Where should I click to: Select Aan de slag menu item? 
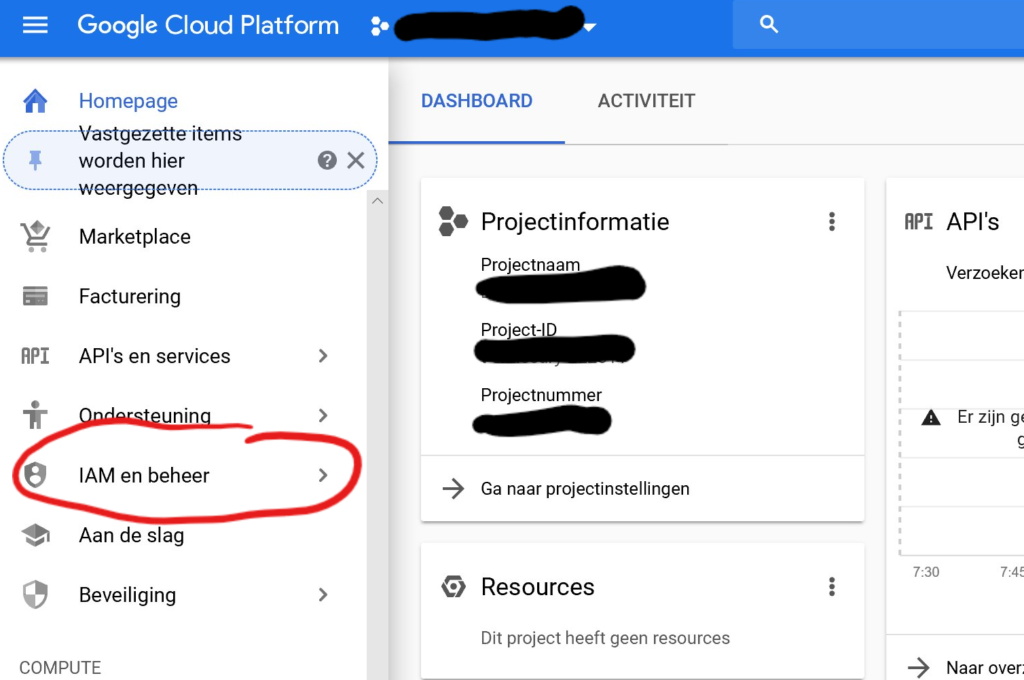point(131,535)
